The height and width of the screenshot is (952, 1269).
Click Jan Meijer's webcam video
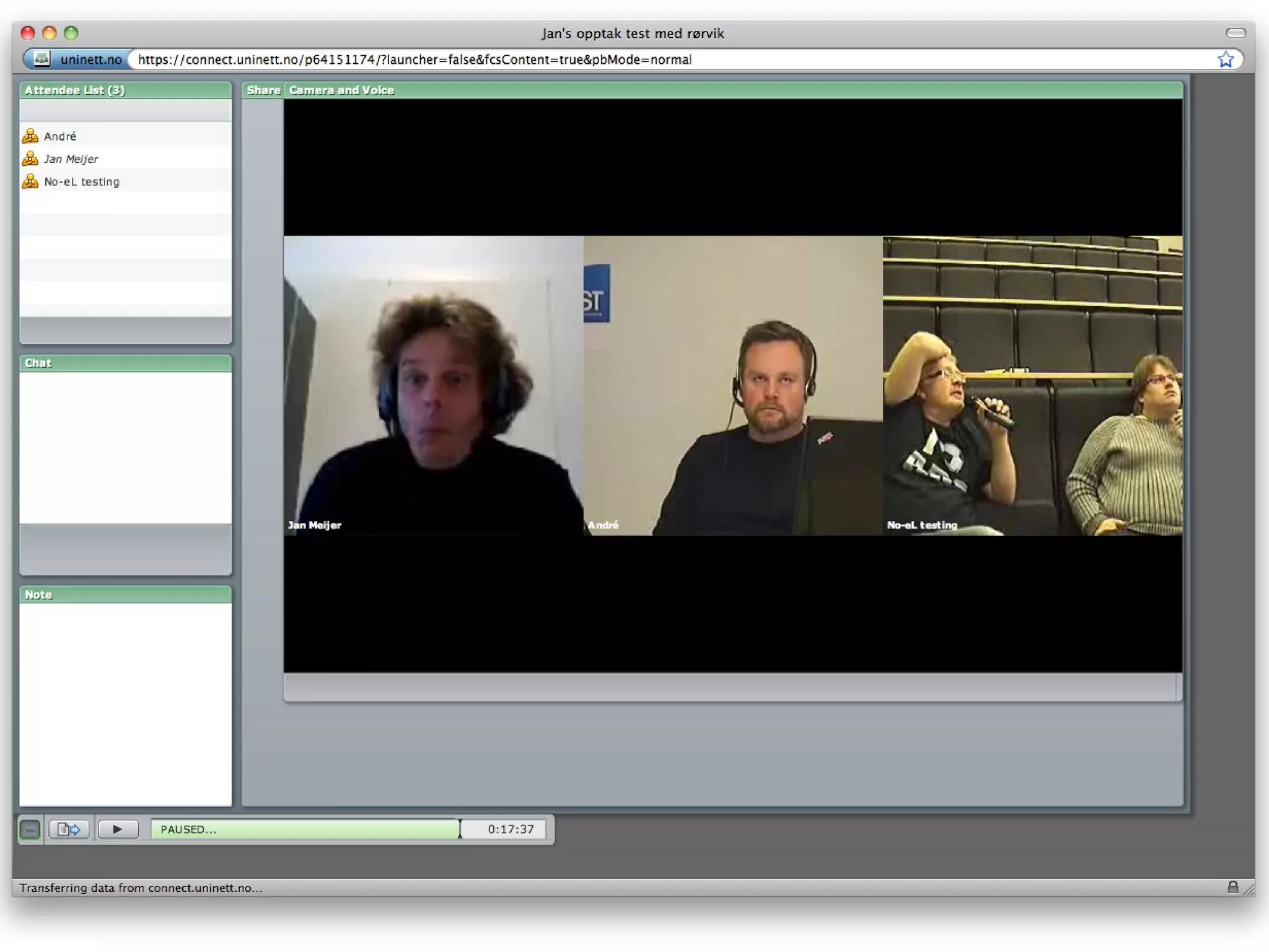tap(433, 385)
